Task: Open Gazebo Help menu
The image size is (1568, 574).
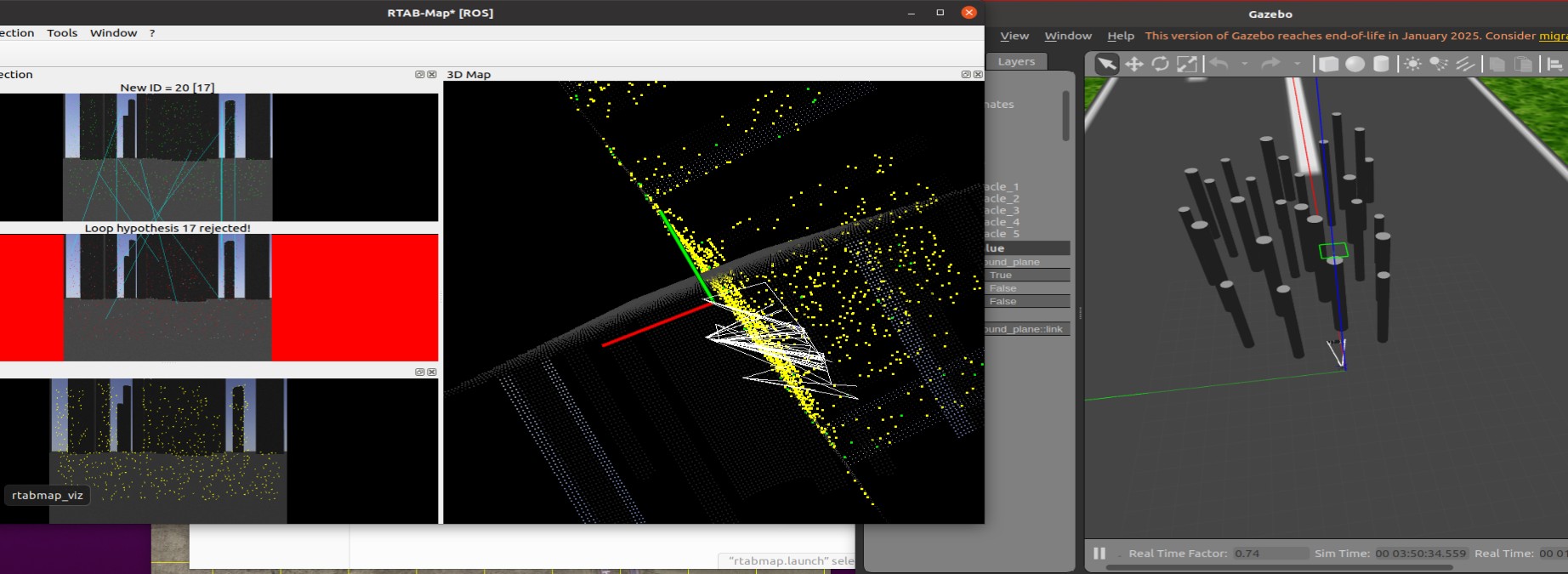Action: (1120, 36)
